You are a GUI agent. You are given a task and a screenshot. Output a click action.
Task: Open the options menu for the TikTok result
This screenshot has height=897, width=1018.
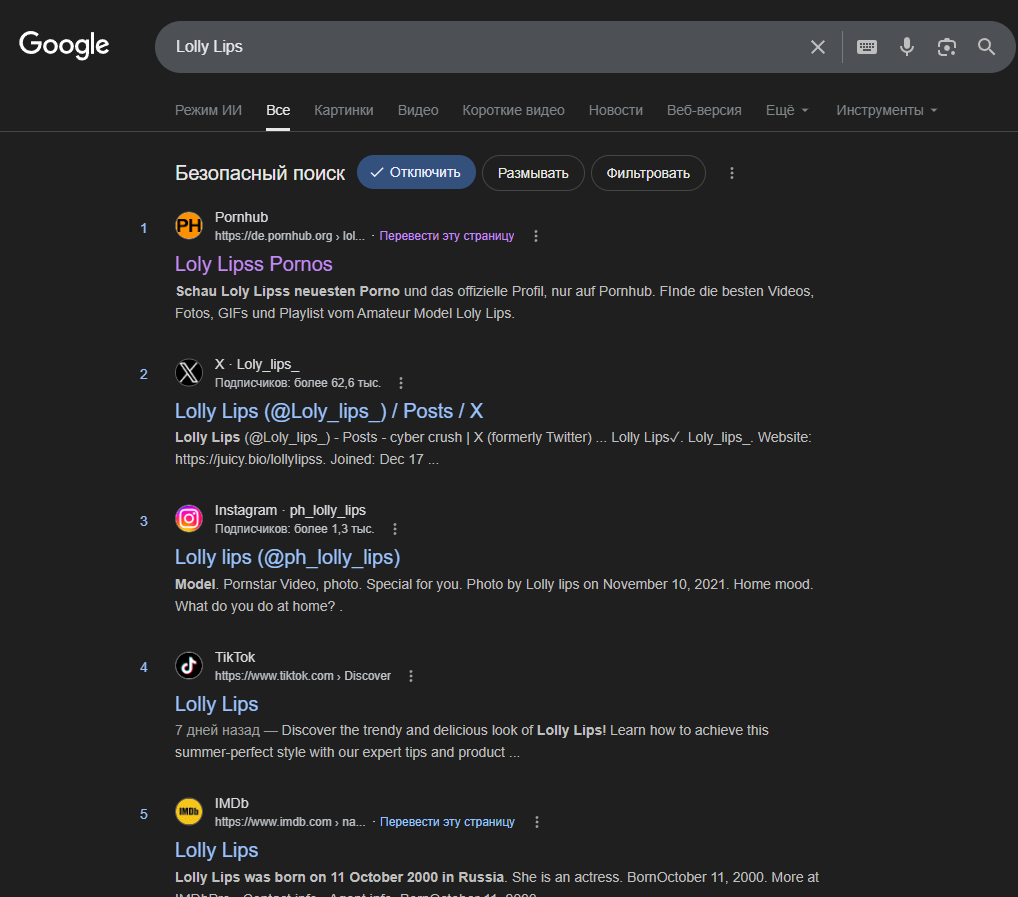pyautogui.click(x=411, y=676)
